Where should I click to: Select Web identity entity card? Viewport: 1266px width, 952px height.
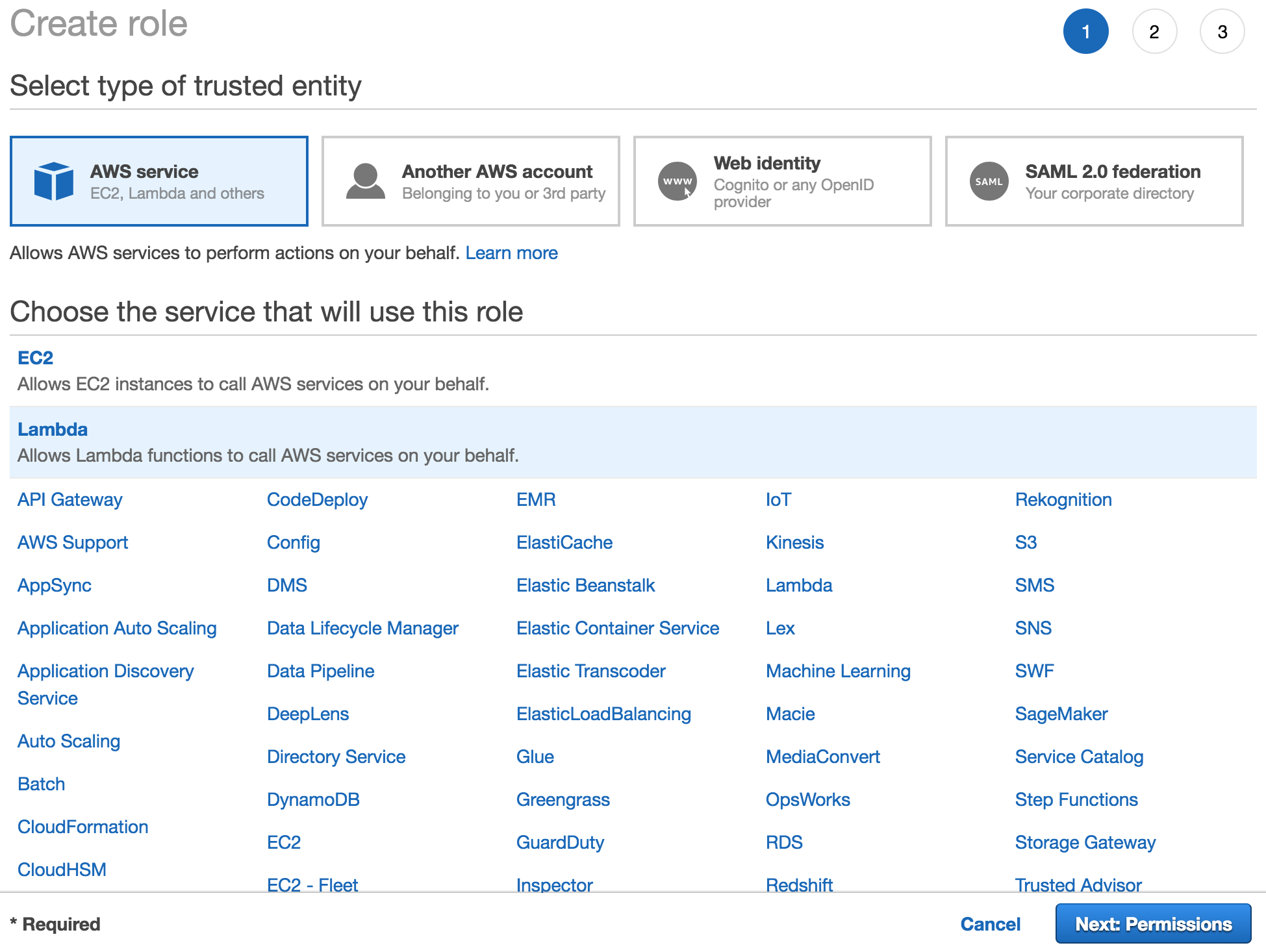[x=783, y=181]
